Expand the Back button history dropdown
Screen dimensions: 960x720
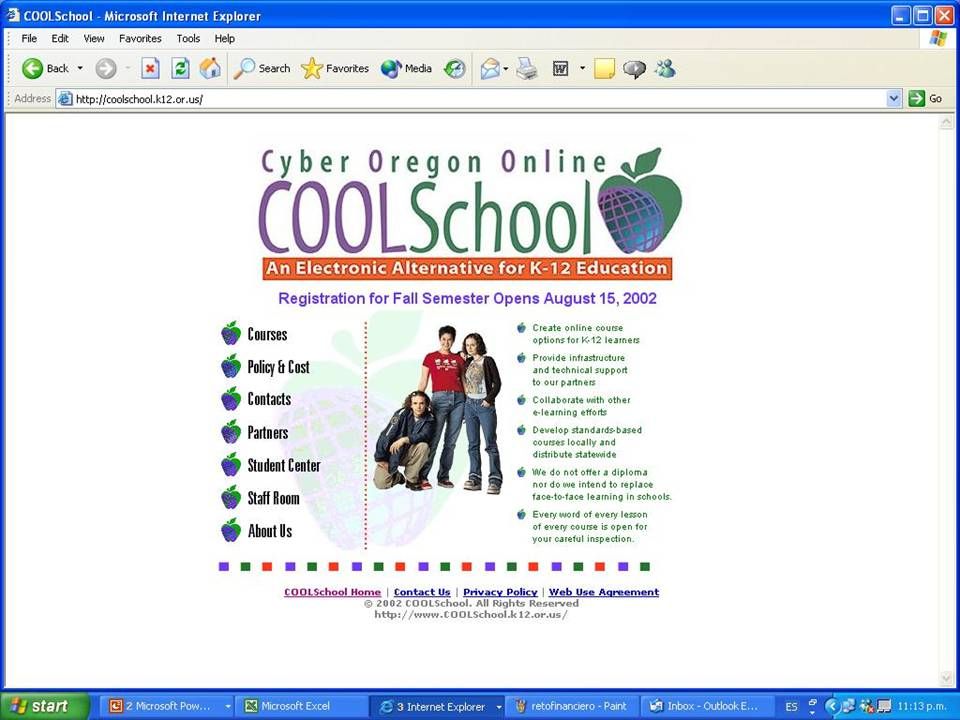click(x=80, y=69)
